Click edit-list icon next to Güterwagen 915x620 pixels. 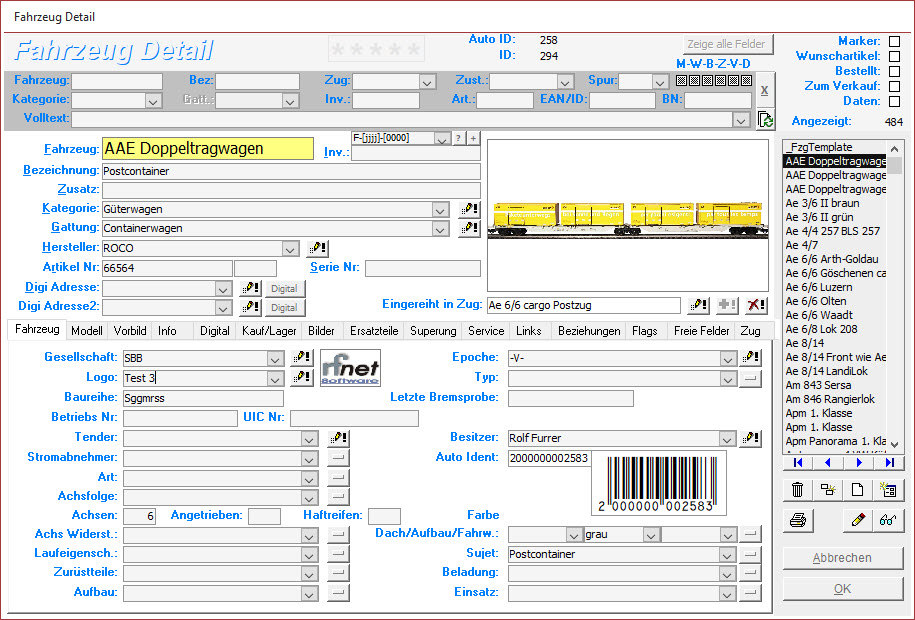pyautogui.click(x=469, y=209)
